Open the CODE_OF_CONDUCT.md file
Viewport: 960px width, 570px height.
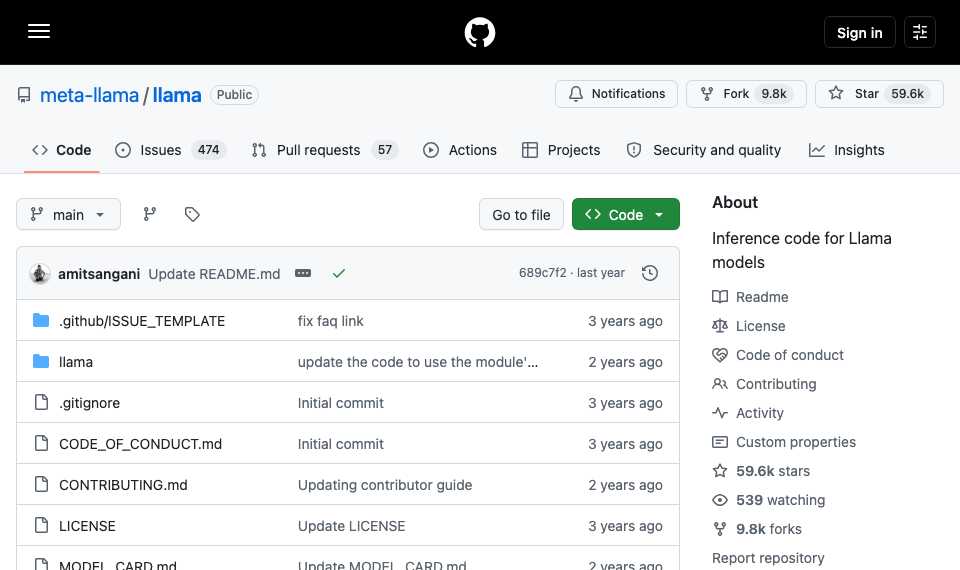[x=140, y=444]
